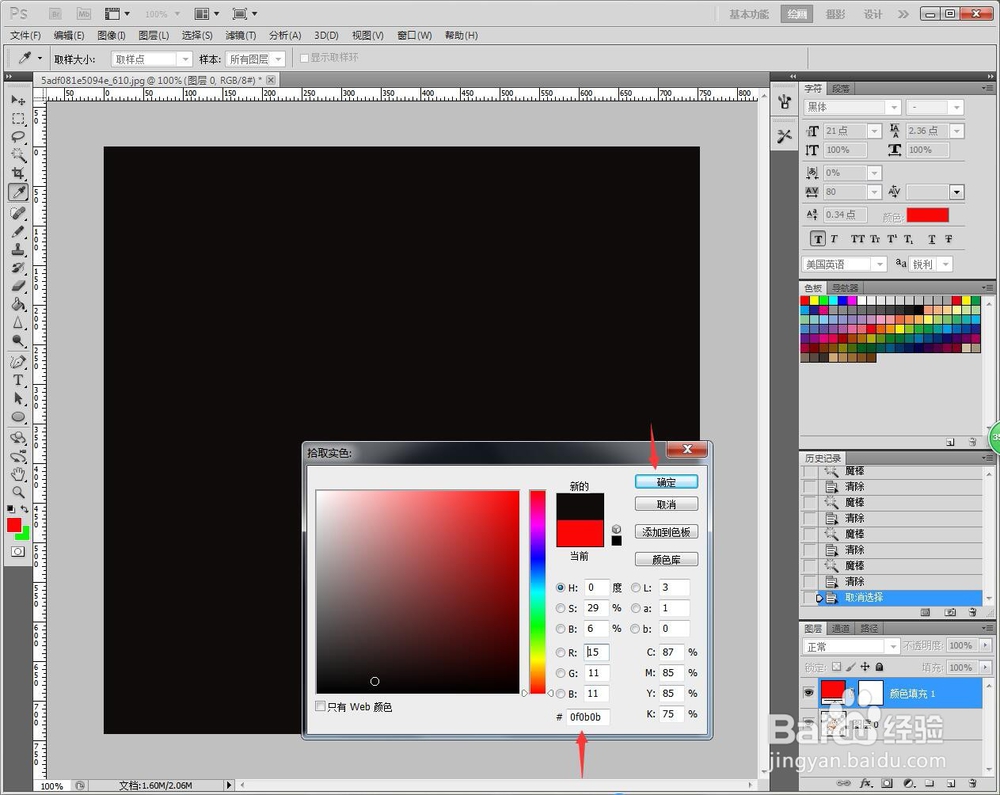The image size is (1000, 795).
Task: Select the Hand tool
Action: click(18, 474)
